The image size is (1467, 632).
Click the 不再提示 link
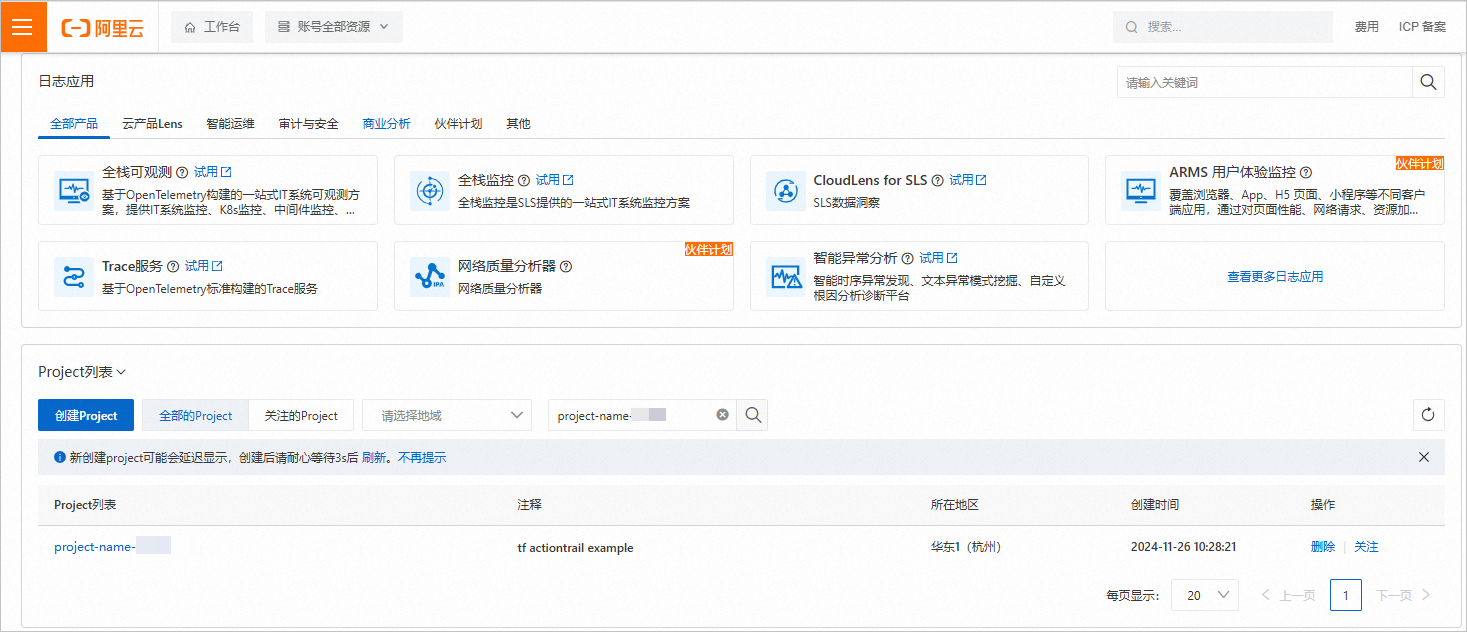(422, 457)
